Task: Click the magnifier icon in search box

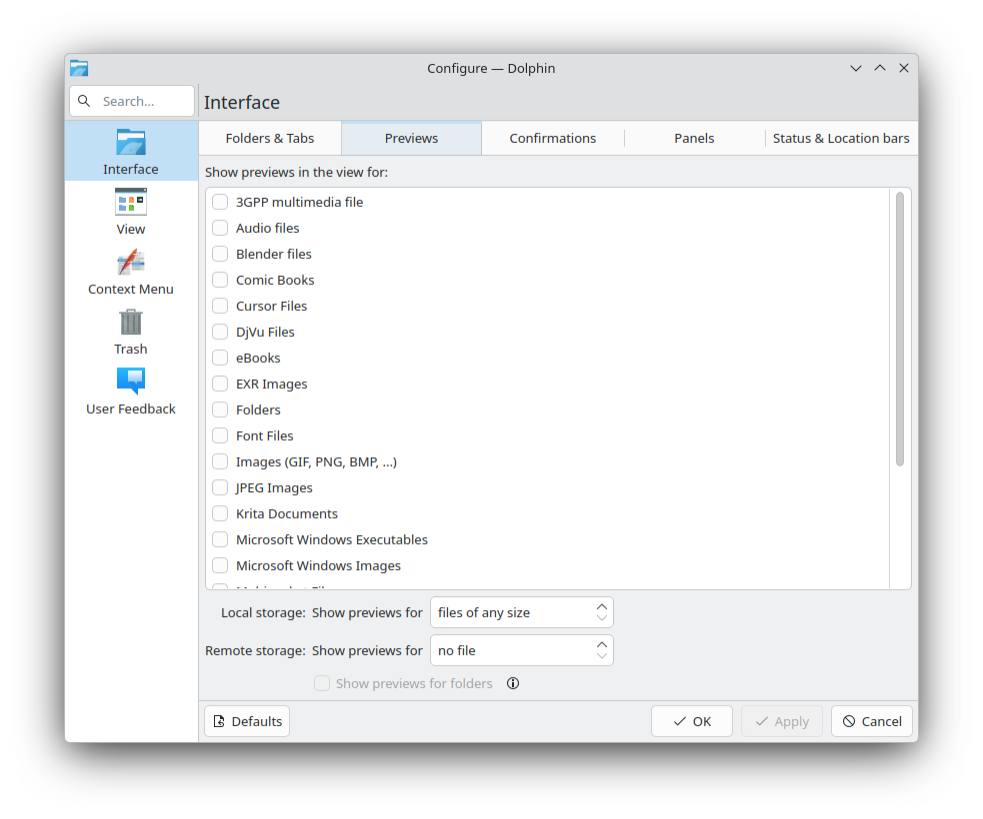Action: click(84, 100)
